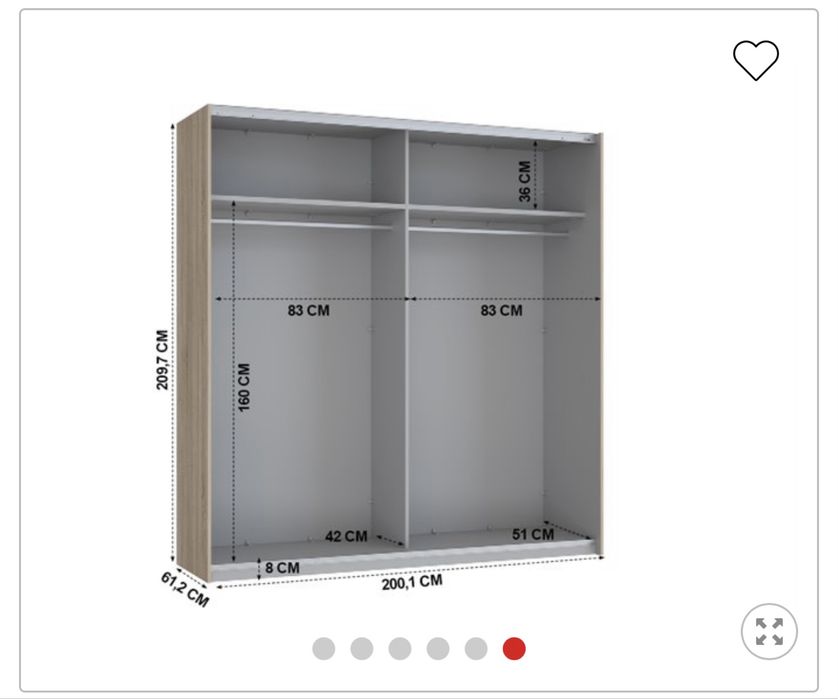Click the 42 CM inner depth label
This screenshot has width=838, height=699.
pyautogui.click(x=346, y=536)
